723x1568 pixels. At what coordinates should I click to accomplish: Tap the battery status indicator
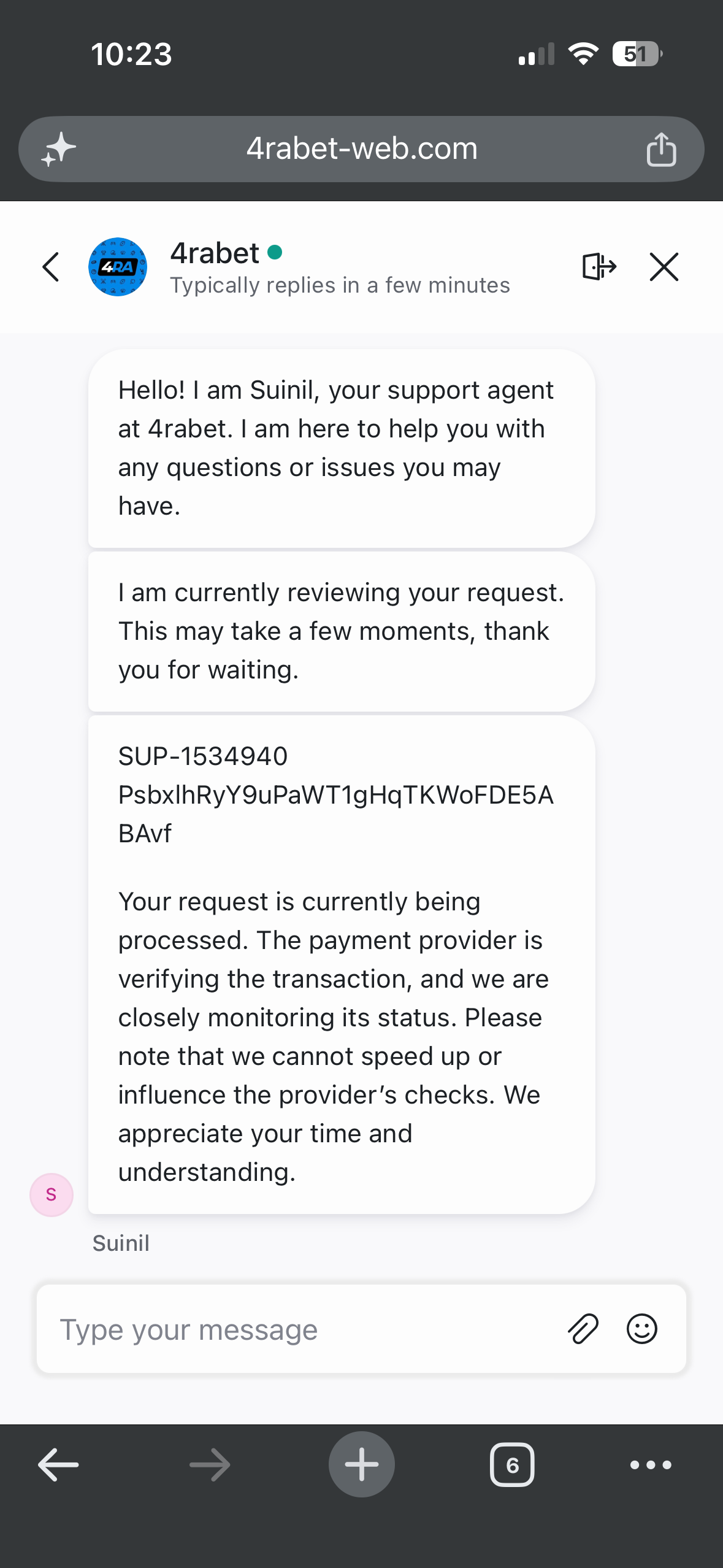[x=637, y=54]
